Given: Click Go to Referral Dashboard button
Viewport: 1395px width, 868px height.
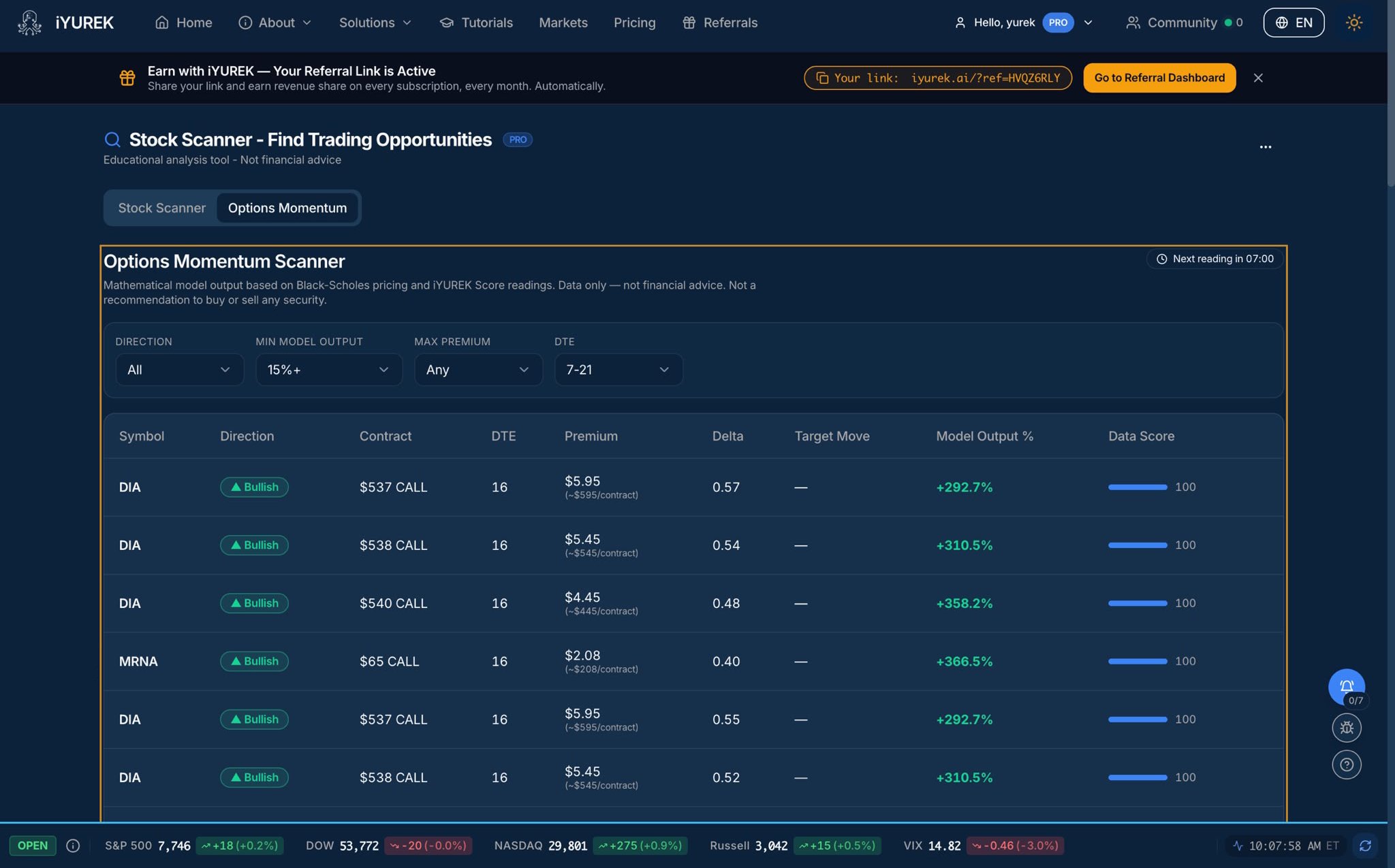Looking at the screenshot, I should click(x=1159, y=78).
